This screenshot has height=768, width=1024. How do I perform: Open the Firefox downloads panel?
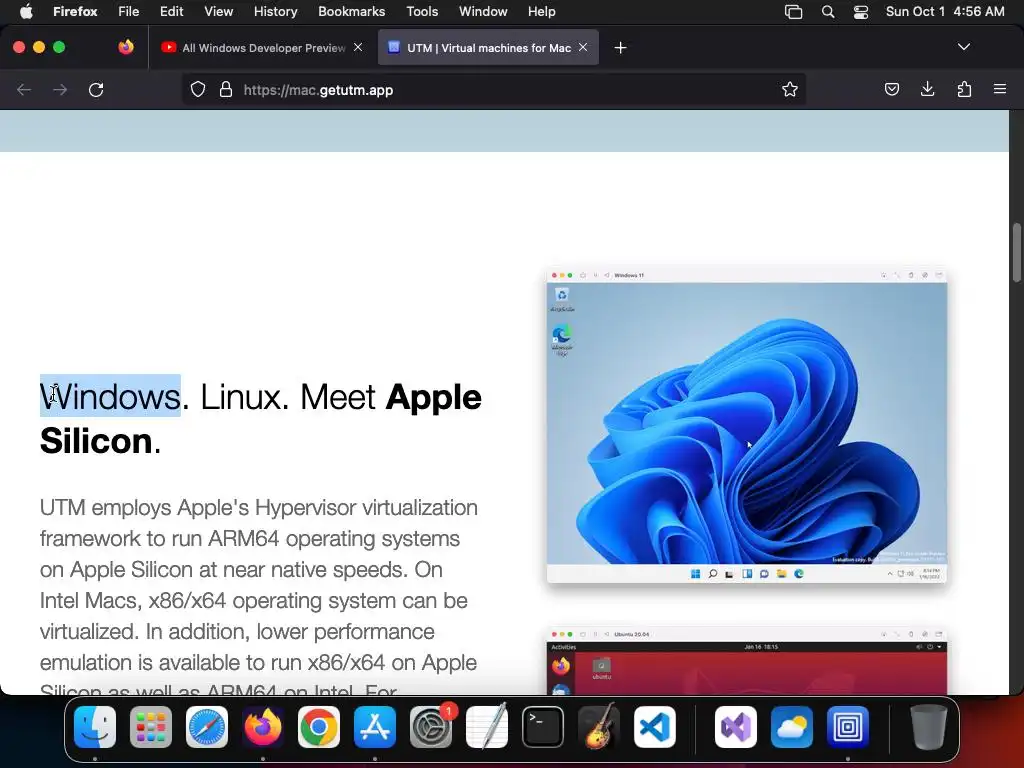point(927,89)
